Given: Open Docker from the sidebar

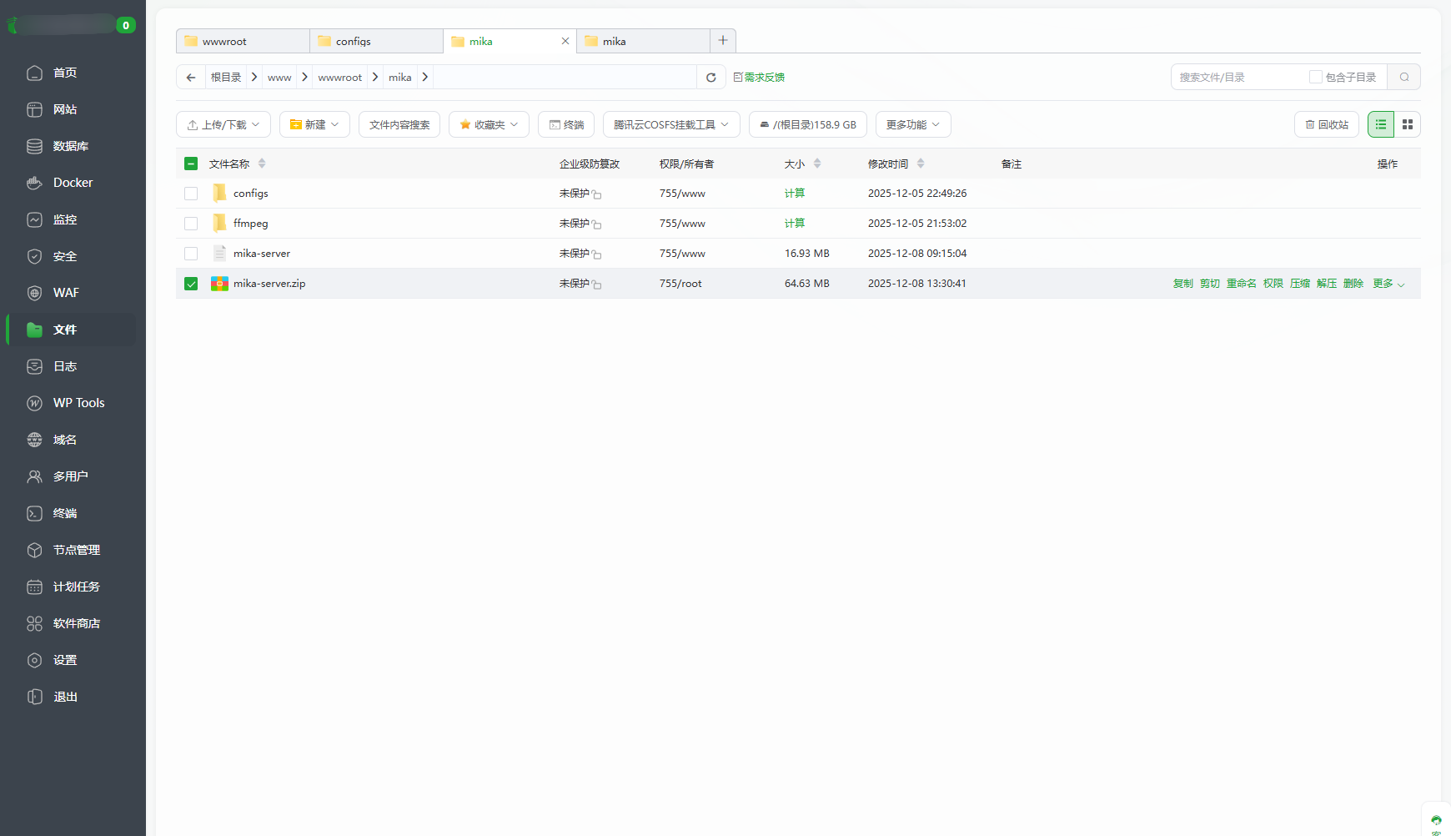Looking at the screenshot, I should (x=73, y=183).
